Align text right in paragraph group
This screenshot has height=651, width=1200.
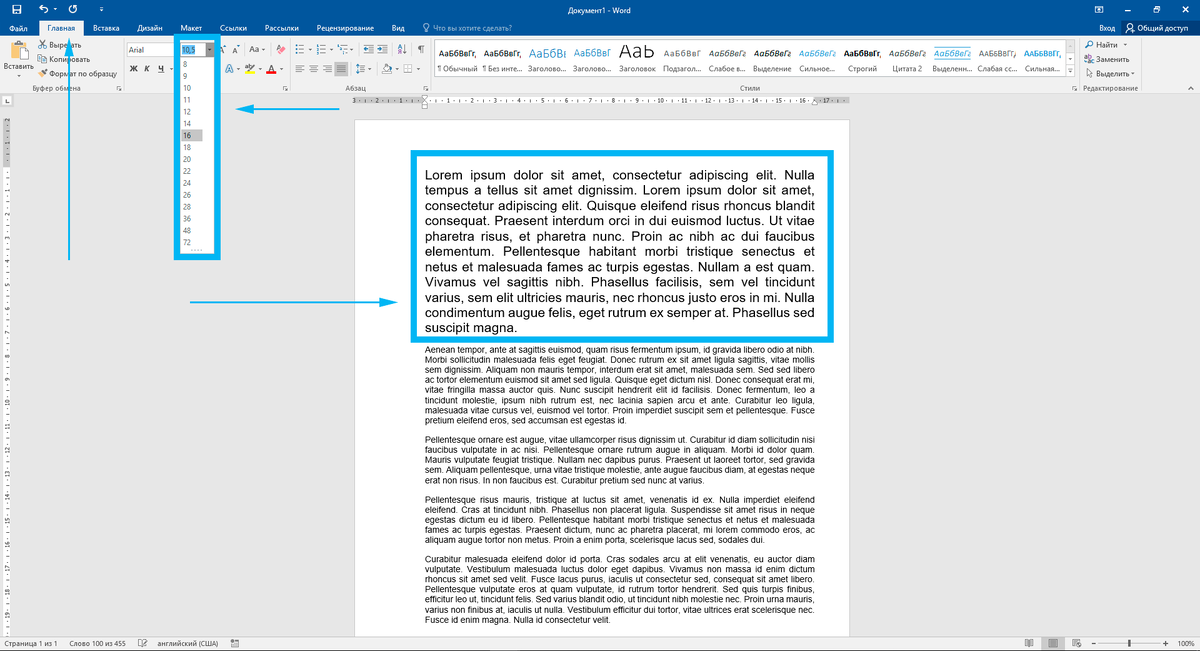click(327, 69)
